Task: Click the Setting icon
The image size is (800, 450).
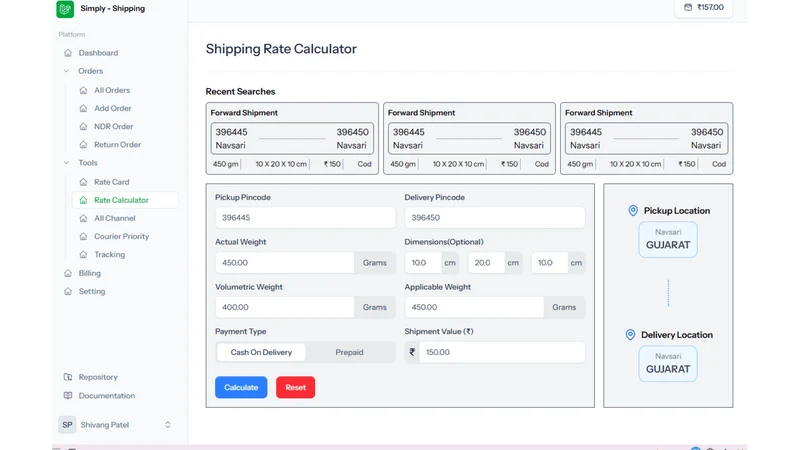Action: click(68, 291)
